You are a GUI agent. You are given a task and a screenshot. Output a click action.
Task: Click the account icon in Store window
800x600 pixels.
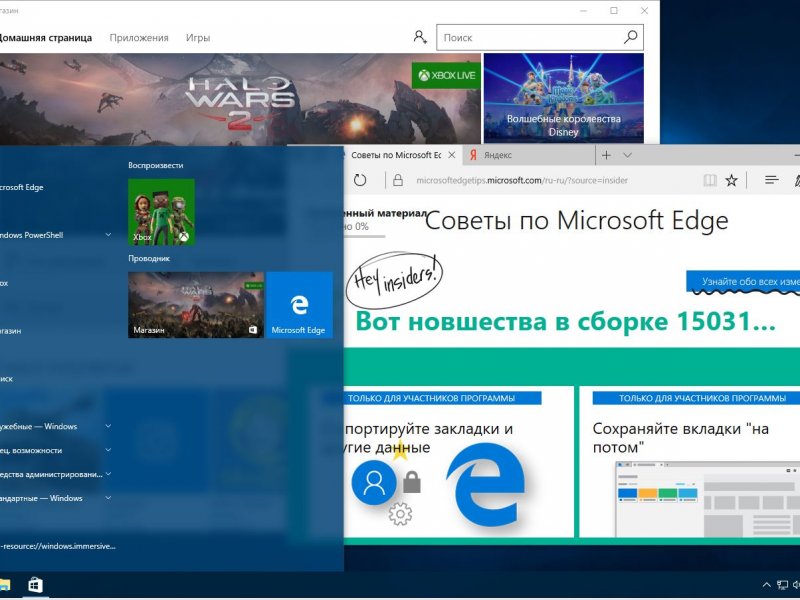[420, 37]
